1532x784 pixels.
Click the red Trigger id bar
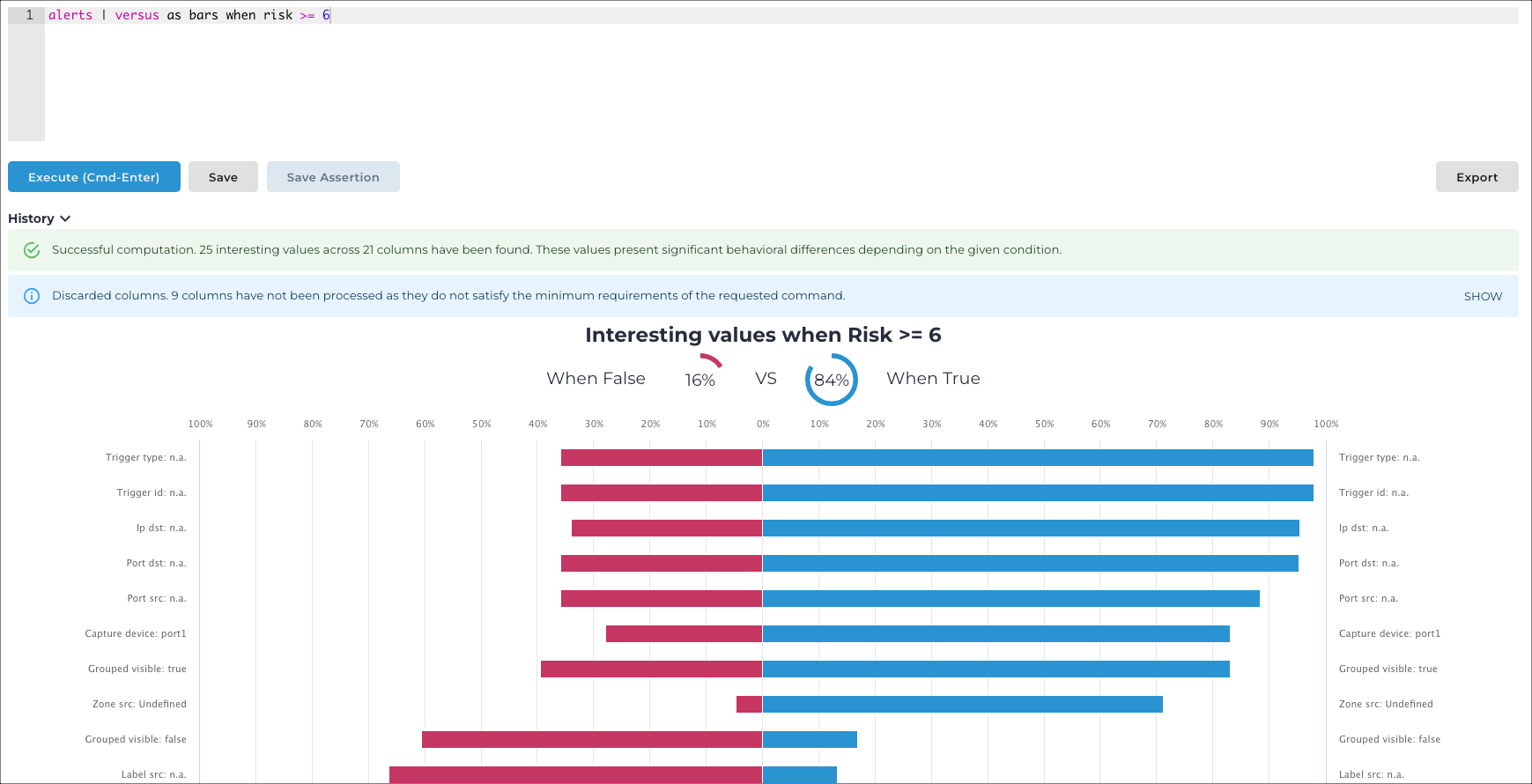point(662,492)
